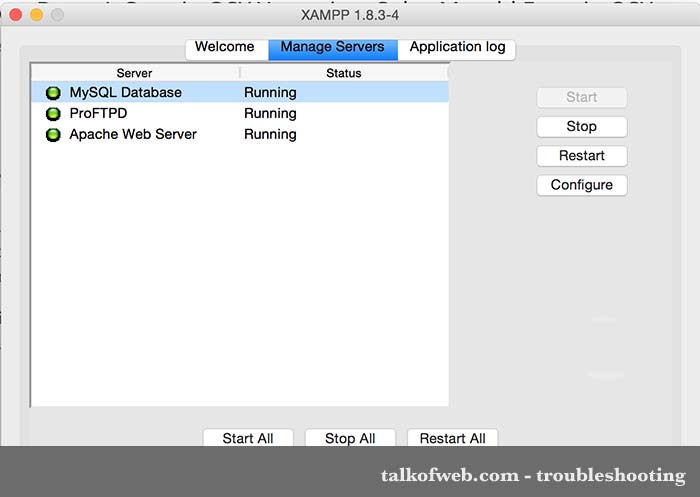Click the green status icon for MySQL Database
Screen dimensions: 700x497
click(53, 93)
